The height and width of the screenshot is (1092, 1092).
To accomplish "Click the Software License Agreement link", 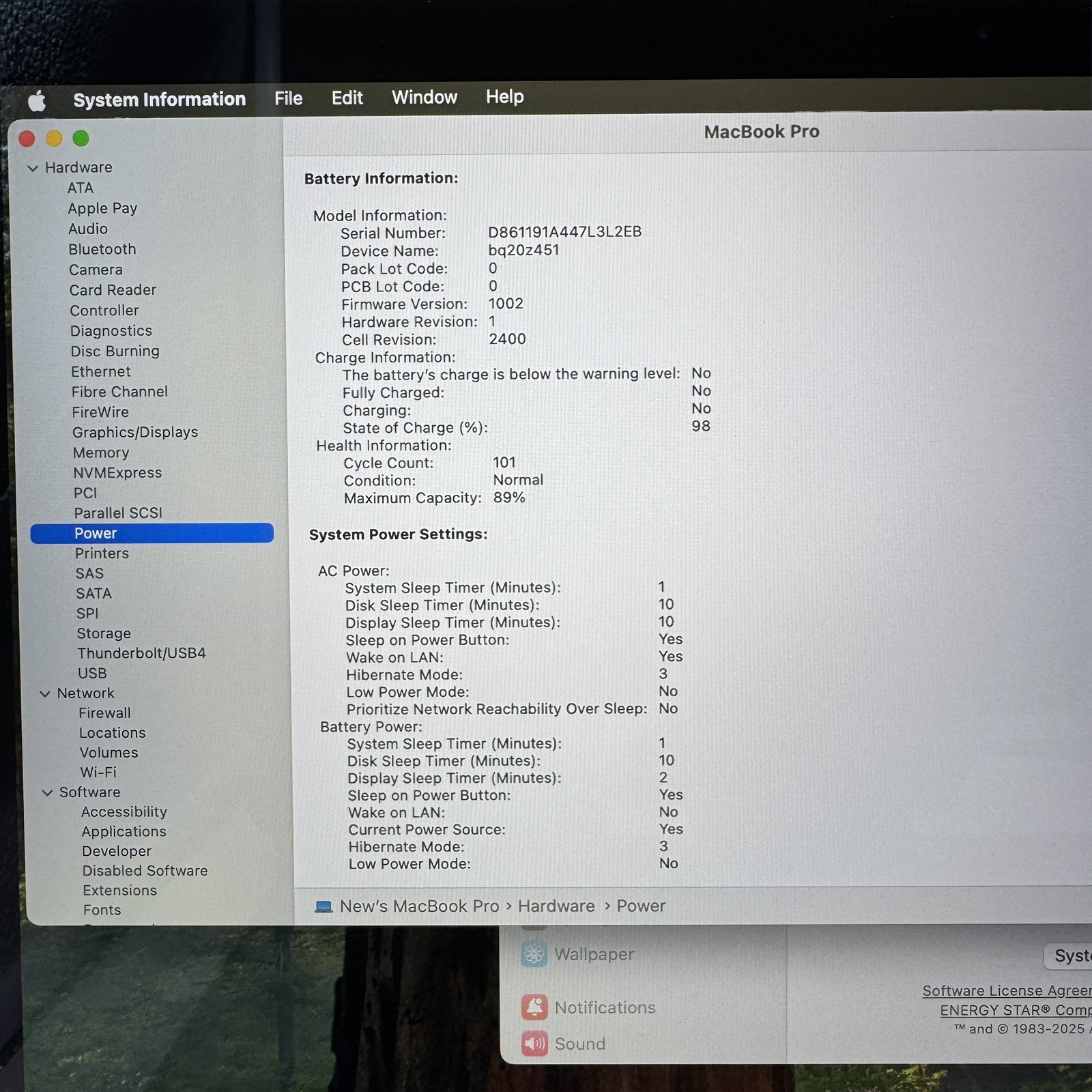I will (1007, 990).
